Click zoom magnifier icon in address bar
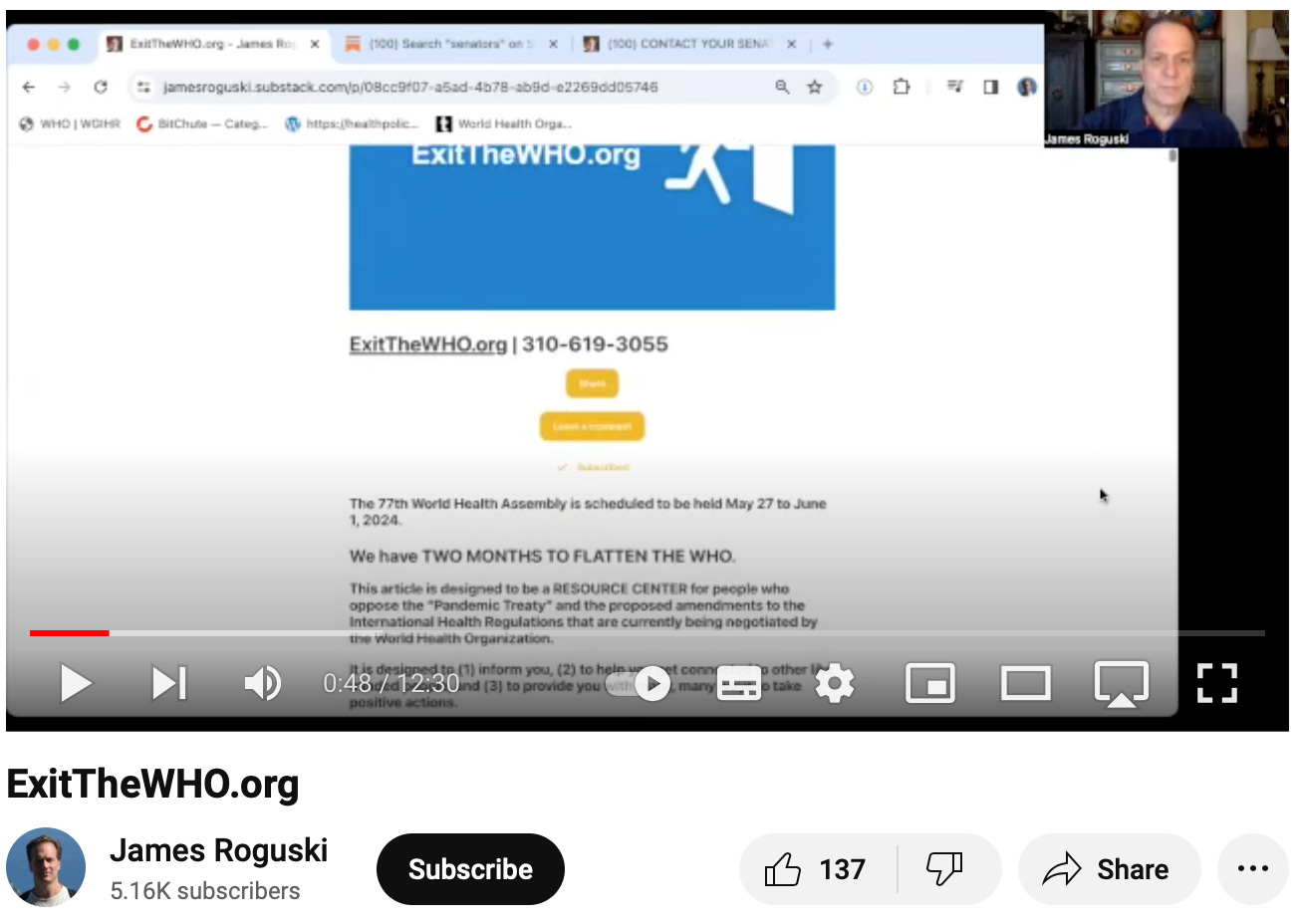Image resolution: width=1299 pixels, height=924 pixels. click(782, 87)
